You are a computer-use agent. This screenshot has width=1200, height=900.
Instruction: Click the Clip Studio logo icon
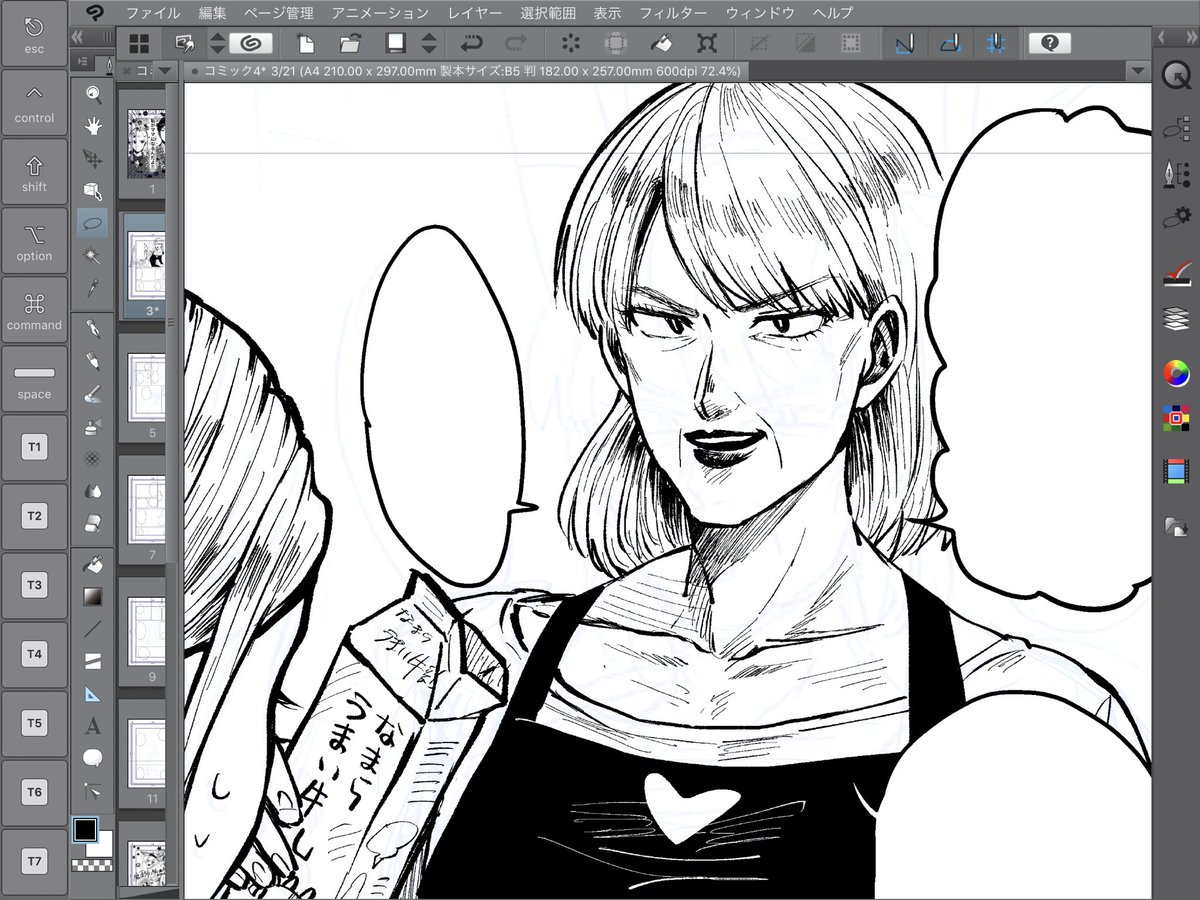tap(97, 13)
